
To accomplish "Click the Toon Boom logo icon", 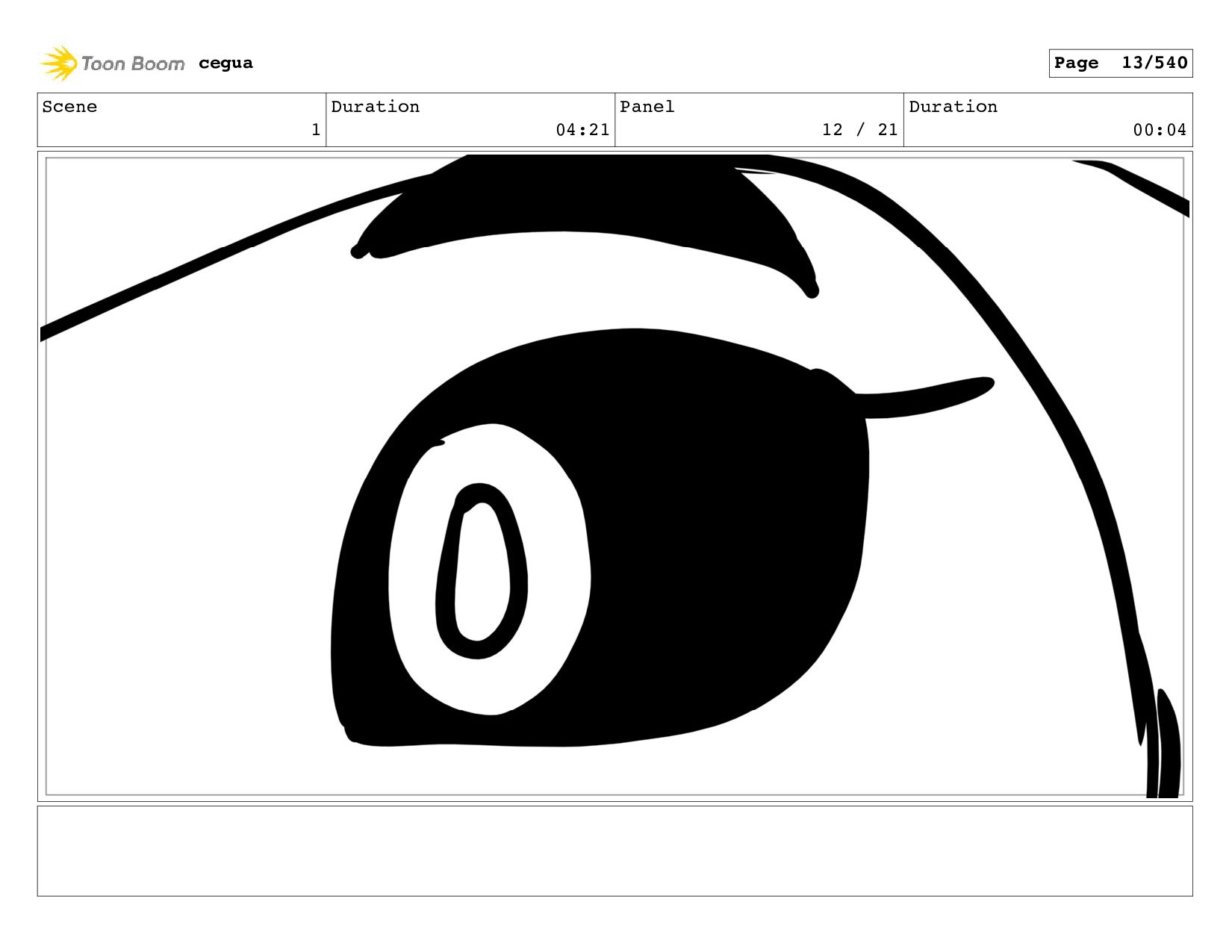I will click(x=59, y=63).
